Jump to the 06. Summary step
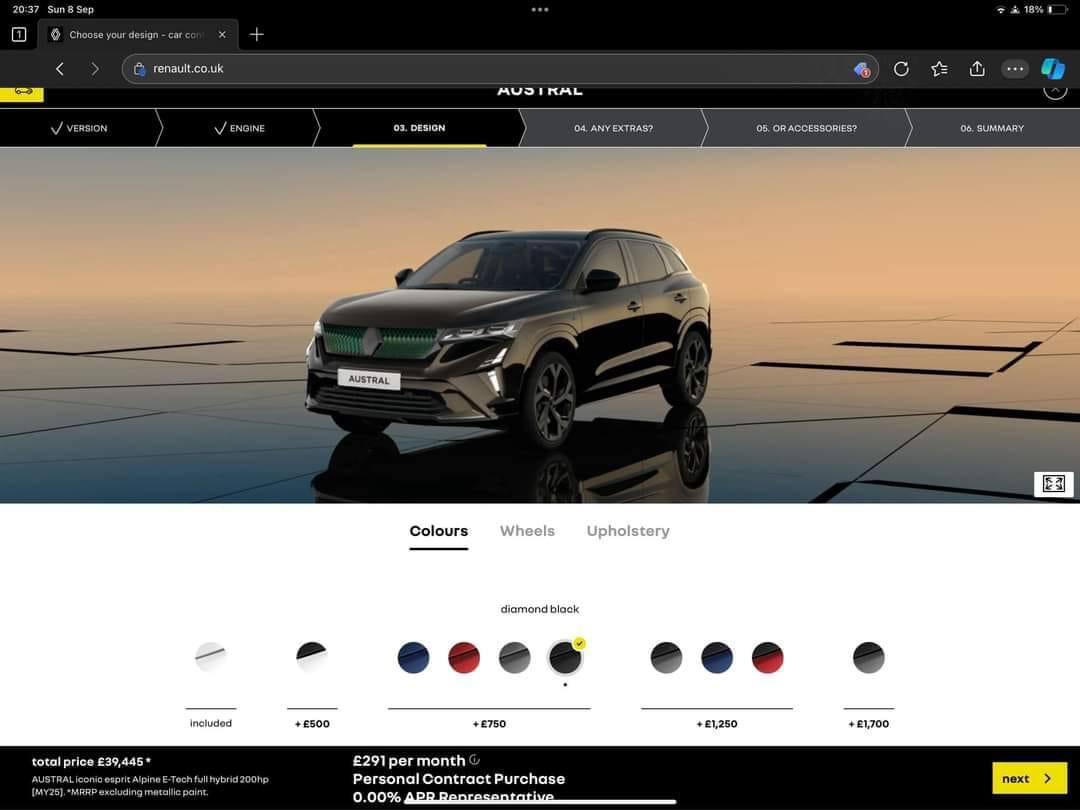Screen dimensions: 1080x810 pyautogui.click(x=992, y=128)
